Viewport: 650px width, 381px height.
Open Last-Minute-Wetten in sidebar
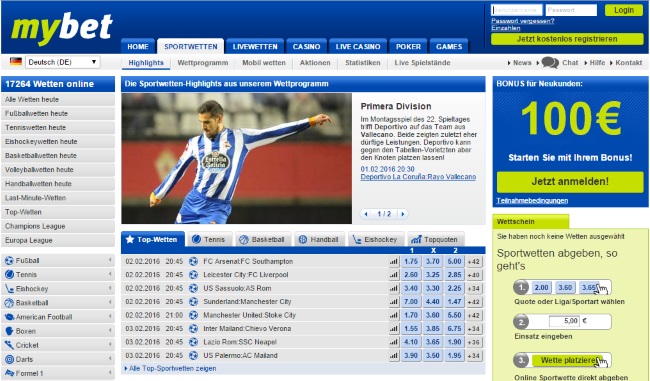(58, 198)
